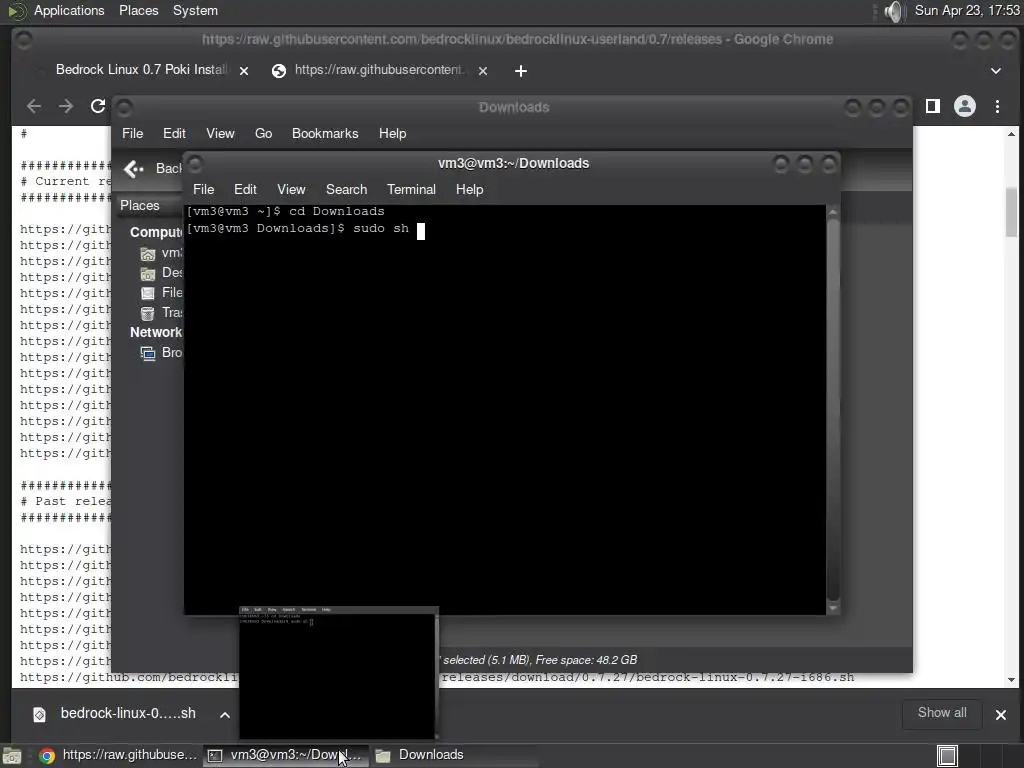Screen dimensions: 1024x768
Task: Click the Back arrow in the file manager
Action: 133,169
